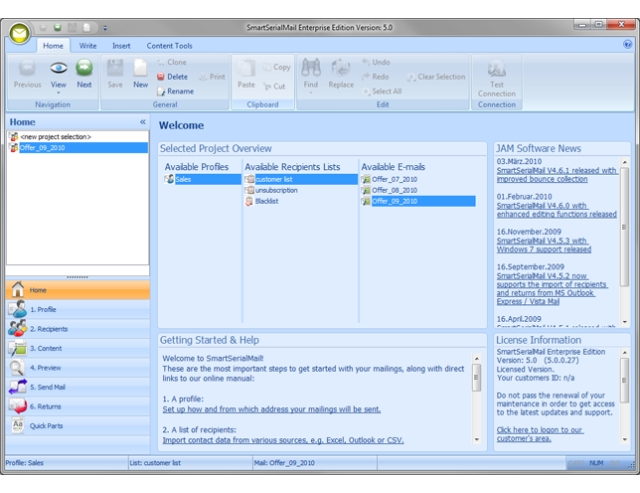640x493 pixels.
Task: Click the Clone command
Action: point(172,62)
